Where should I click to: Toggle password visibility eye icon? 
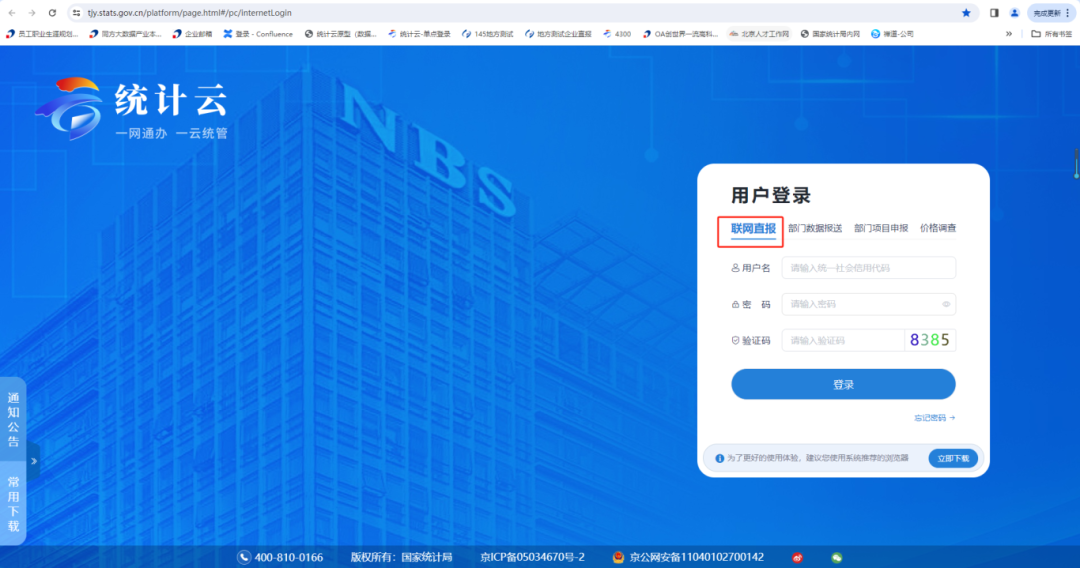tap(945, 304)
